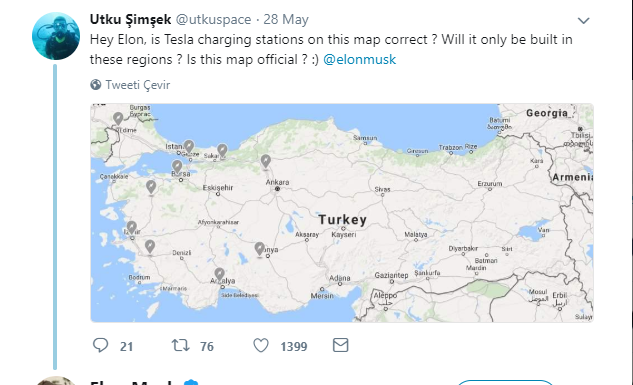Viewport: 633px width, 385px height.
Task: Send tweet via direct message envelope icon
Action: tap(340, 345)
